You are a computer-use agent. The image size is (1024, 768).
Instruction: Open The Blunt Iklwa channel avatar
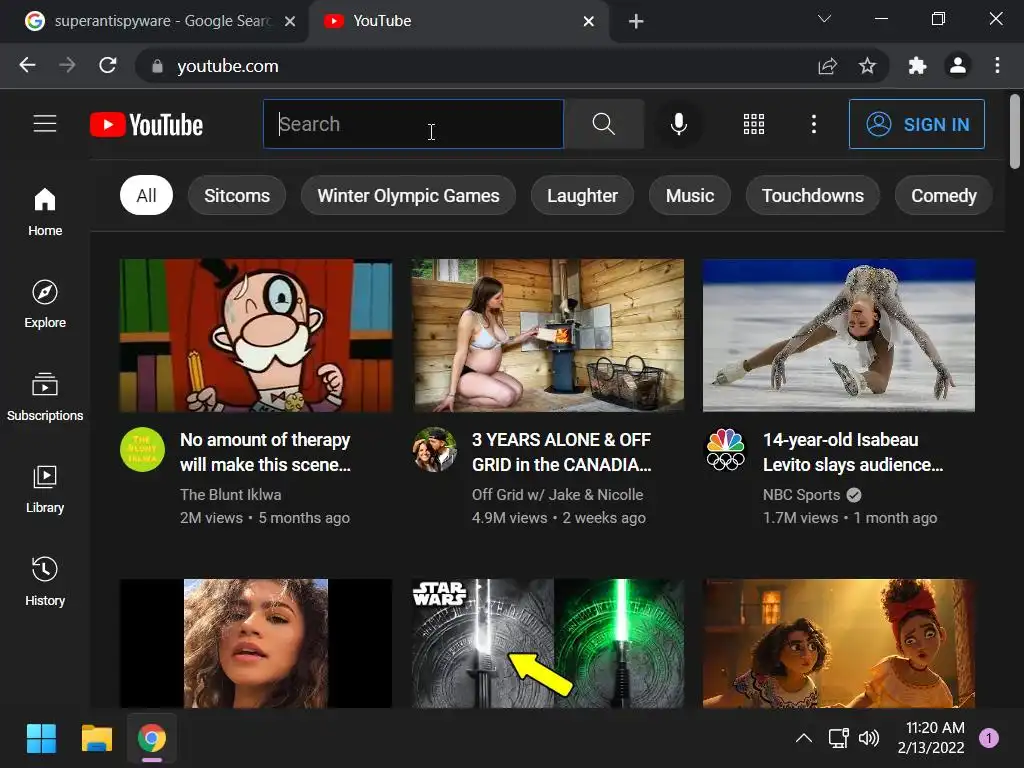point(142,449)
